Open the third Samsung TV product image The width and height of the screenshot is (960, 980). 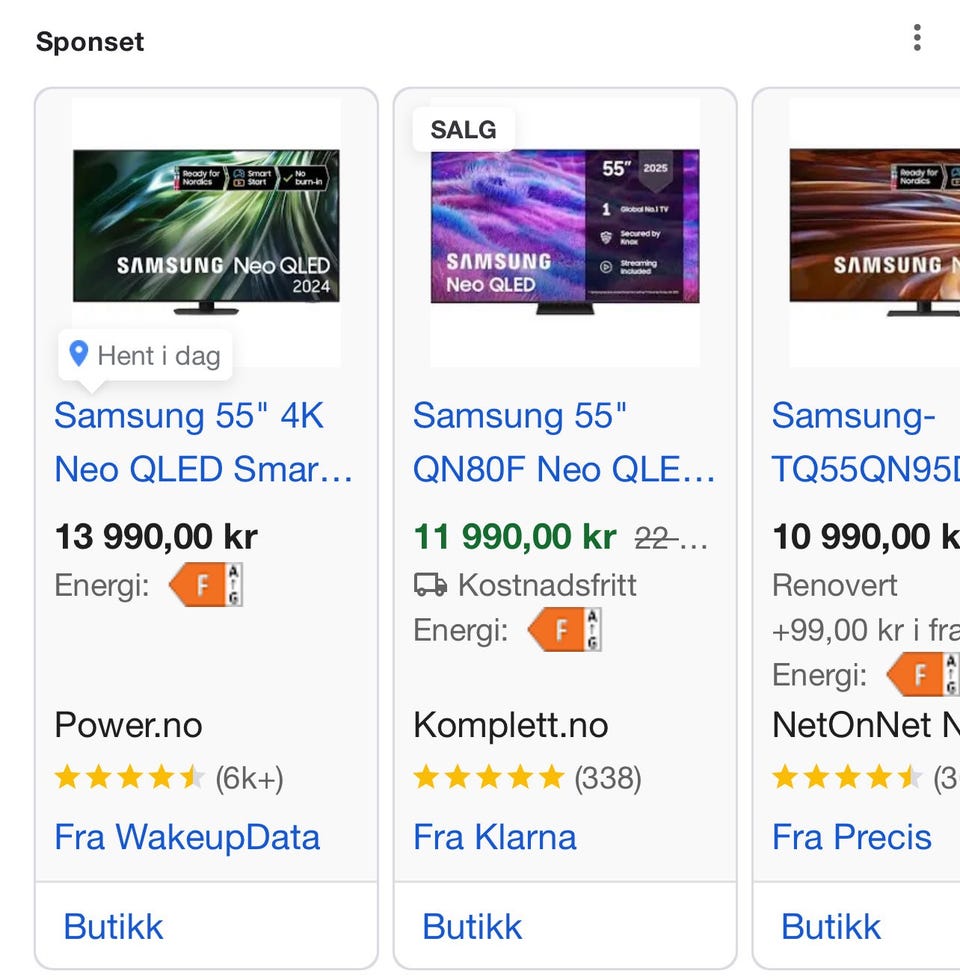pyautogui.click(x=874, y=230)
